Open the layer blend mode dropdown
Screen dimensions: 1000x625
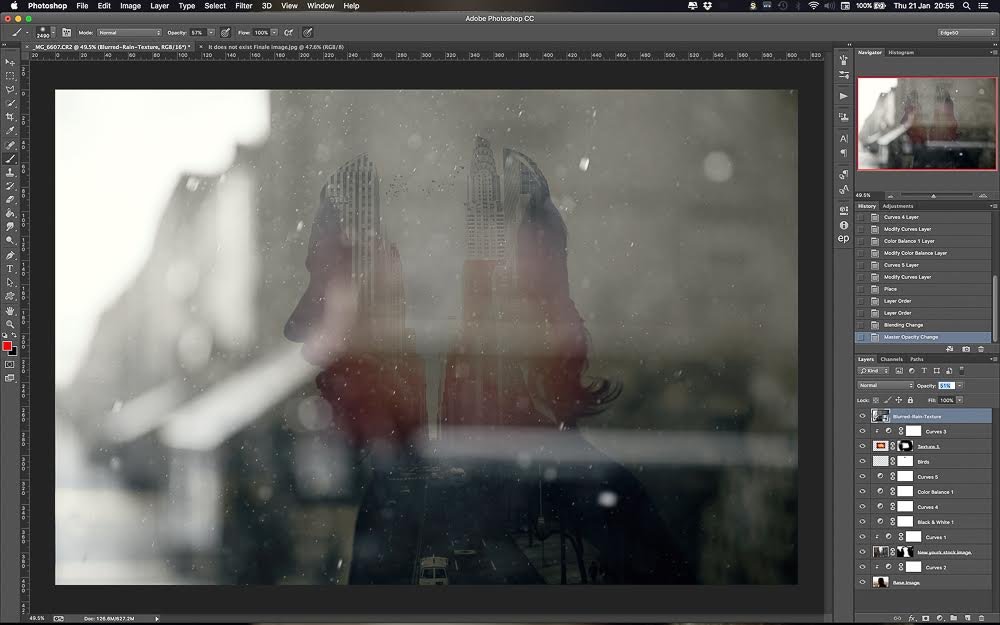[x=885, y=385]
